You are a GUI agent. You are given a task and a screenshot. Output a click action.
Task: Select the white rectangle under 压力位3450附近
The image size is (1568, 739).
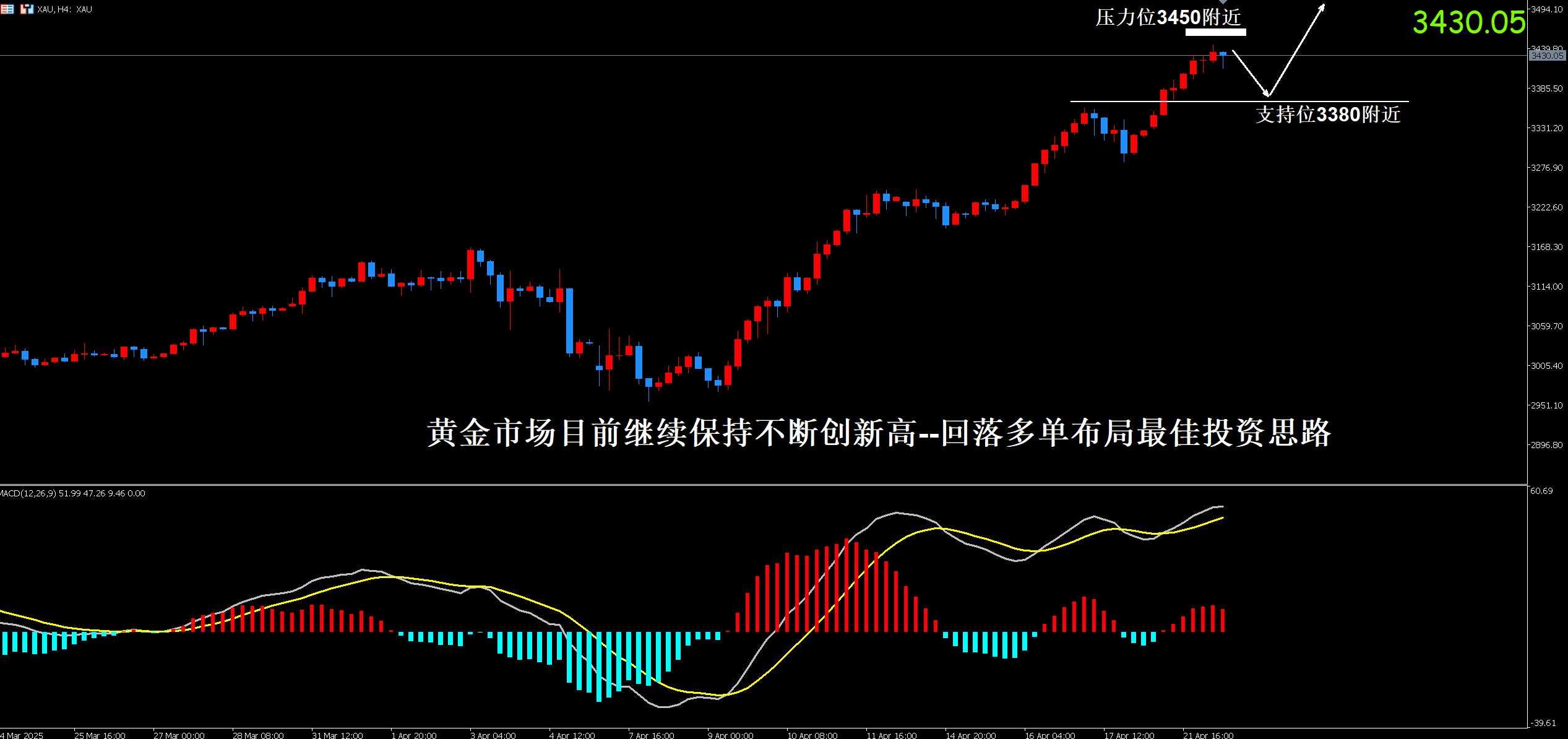coord(1215,32)
